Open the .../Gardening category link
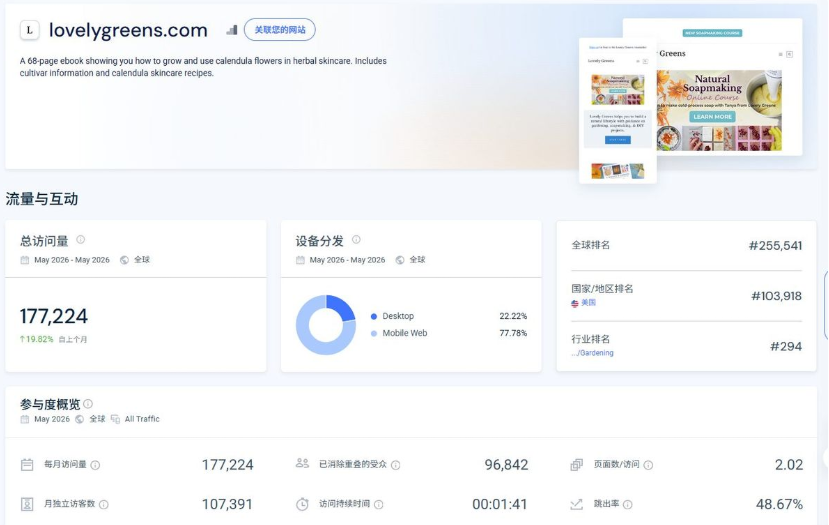The image size is (829, 525). (593, 353)
